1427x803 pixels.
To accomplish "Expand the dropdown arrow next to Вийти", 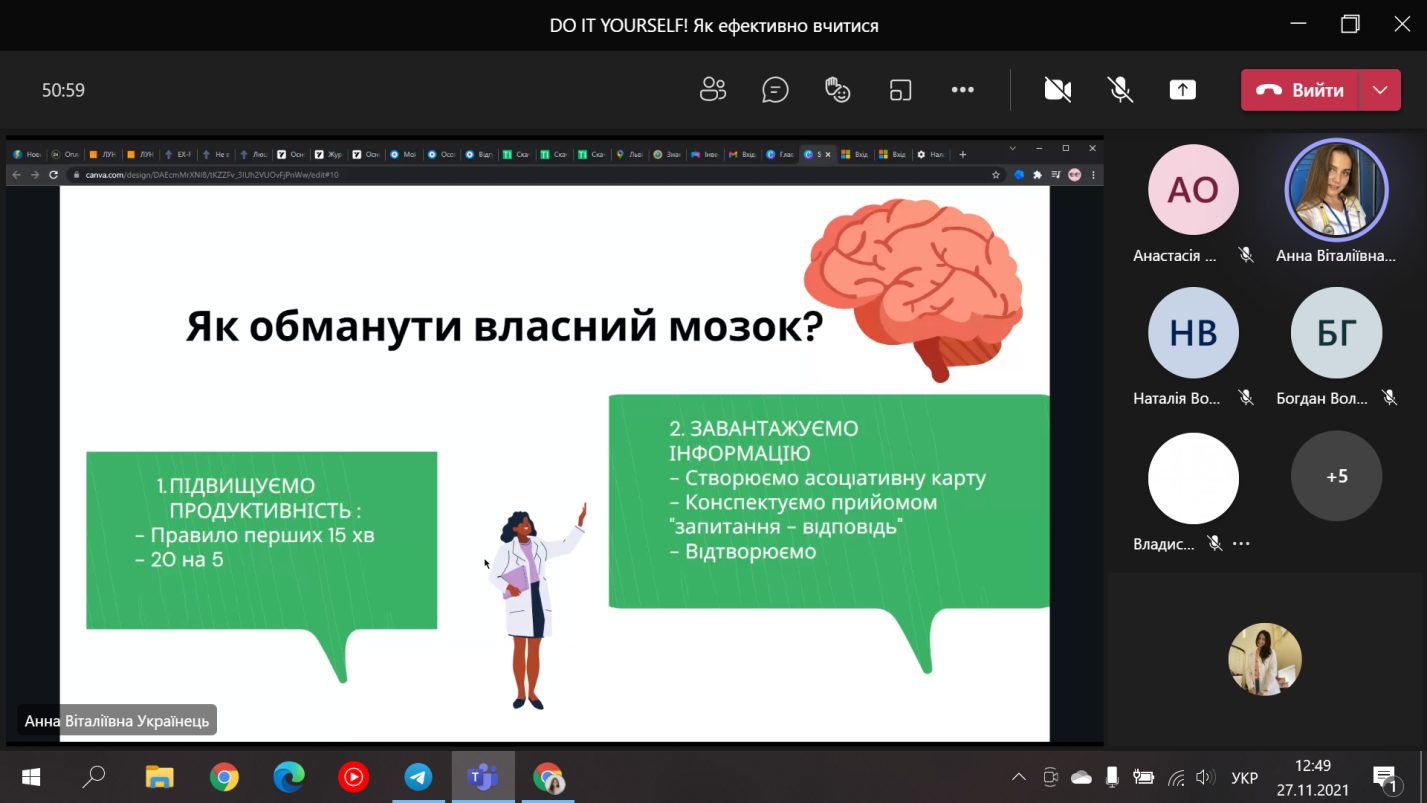I will click(x=1380, y=90).
